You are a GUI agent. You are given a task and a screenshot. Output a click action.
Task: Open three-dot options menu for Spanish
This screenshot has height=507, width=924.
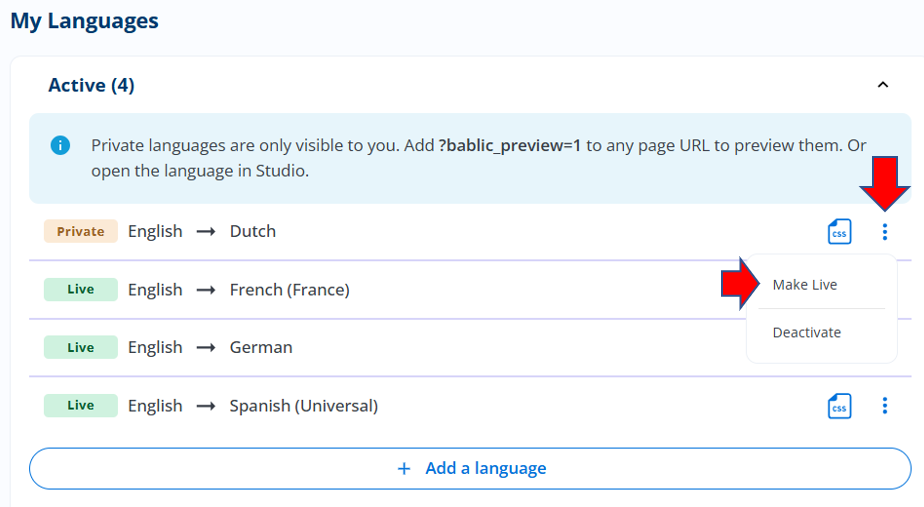[885, 406]
